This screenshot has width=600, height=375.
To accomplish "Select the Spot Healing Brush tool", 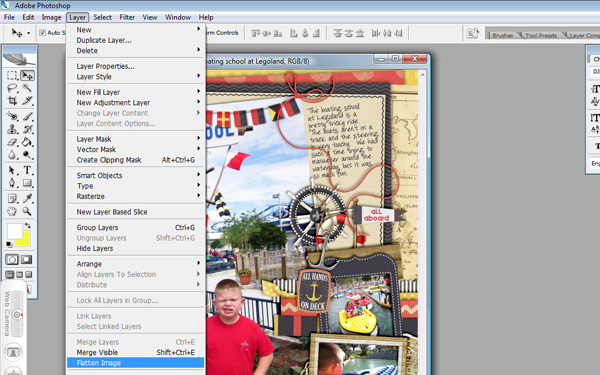I will tap(12, 116).
